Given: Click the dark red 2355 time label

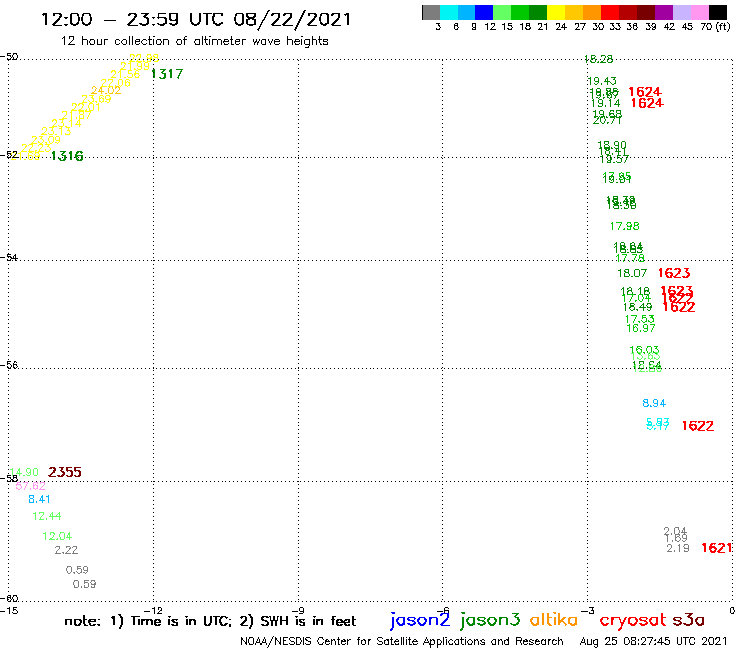Looking at the screenshot, I should click(x=65, y=472).
